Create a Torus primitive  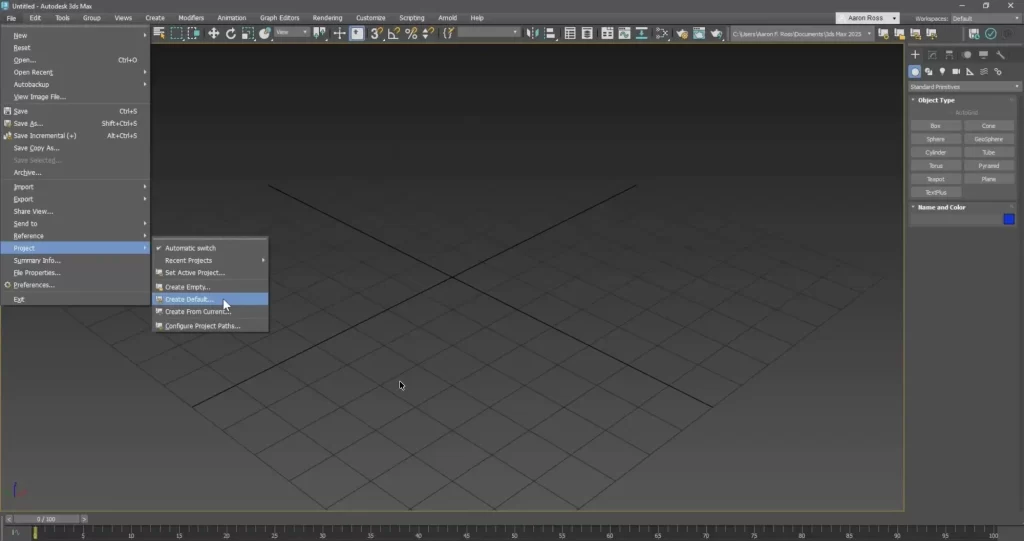coord(936,166)
